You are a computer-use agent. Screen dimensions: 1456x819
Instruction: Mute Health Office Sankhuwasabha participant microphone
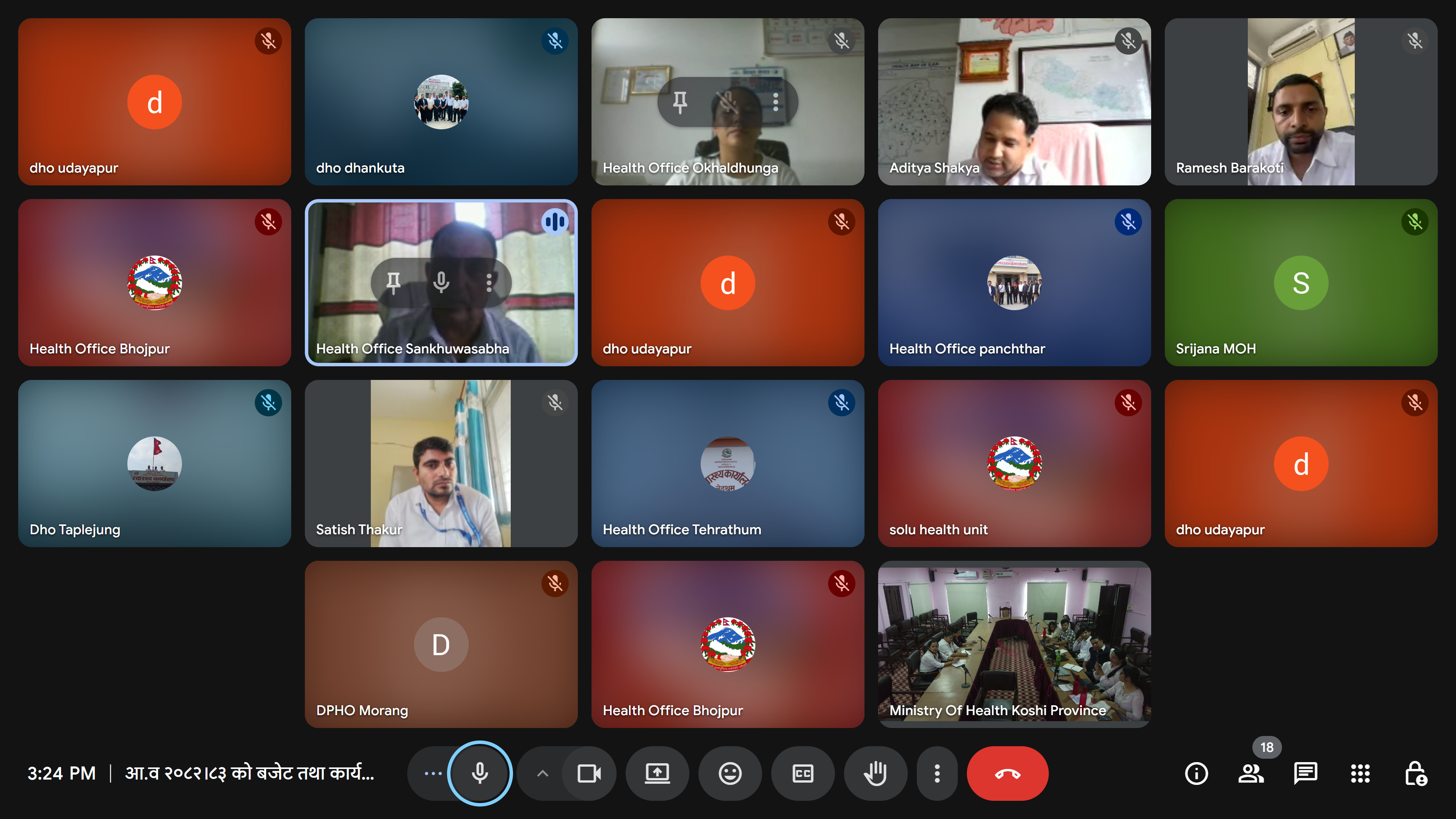[x=441, y=282]
